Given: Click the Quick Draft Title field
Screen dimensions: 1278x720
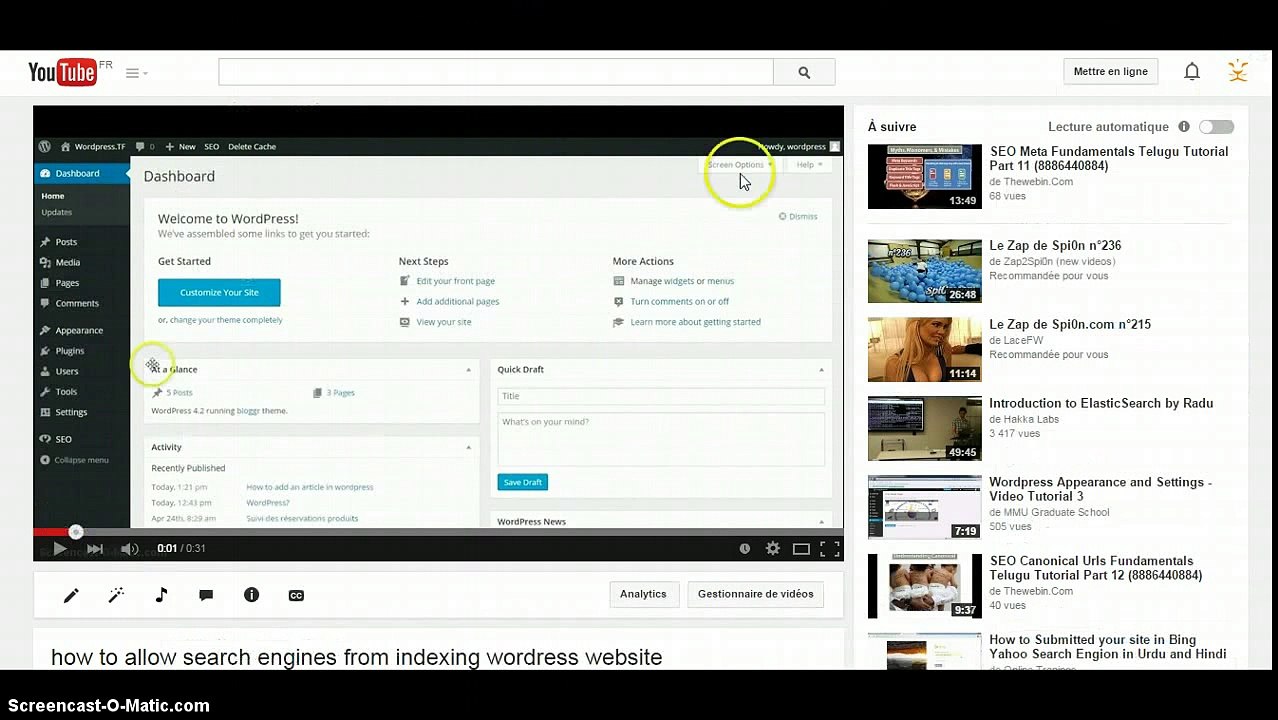Looking at the screenshot, I should [x=661, y=396].
